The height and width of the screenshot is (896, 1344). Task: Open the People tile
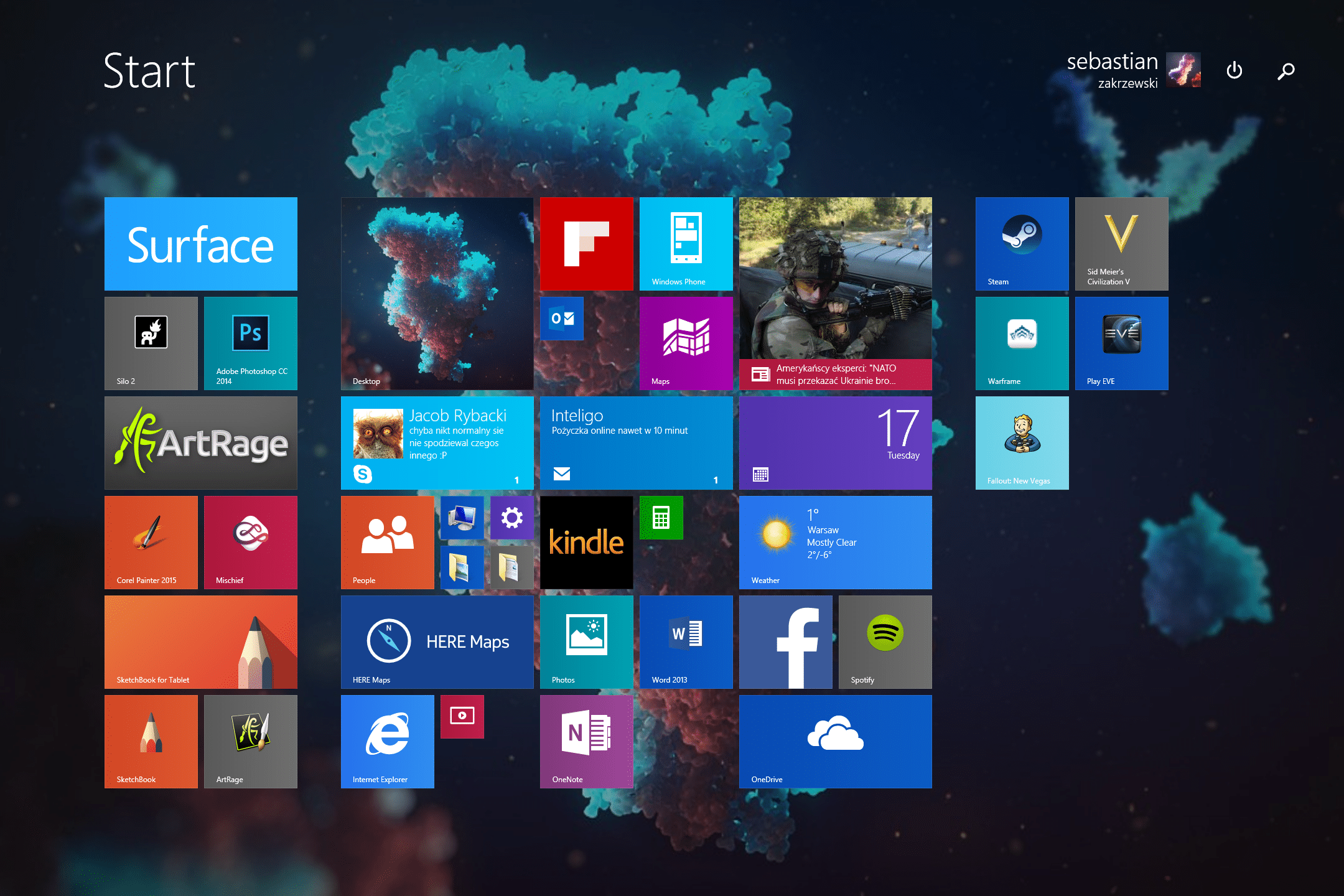[x=388, y=543]
